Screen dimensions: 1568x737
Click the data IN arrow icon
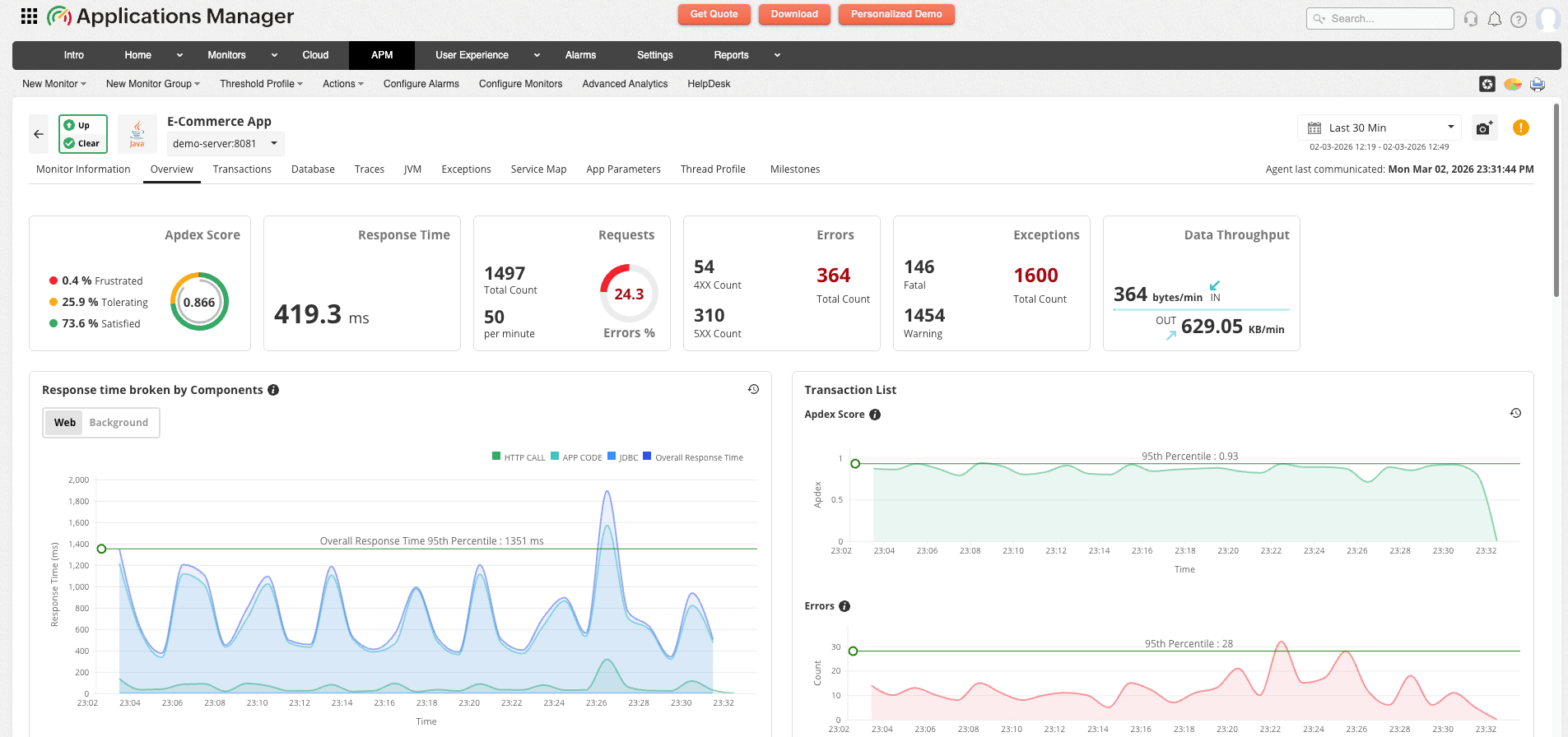click(x=1215, y=285)
